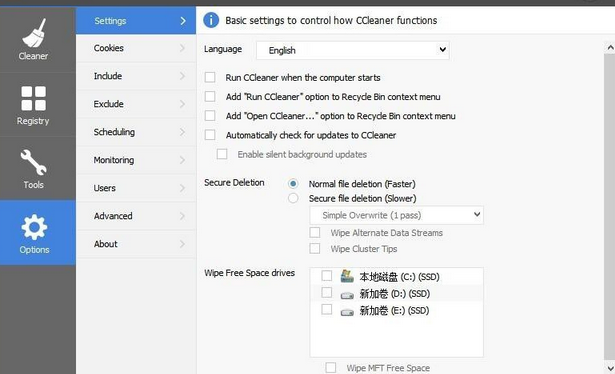Toggle Wipe Alternate Data Streams checkbox
The image size is (615, 374).
(315, 232)
